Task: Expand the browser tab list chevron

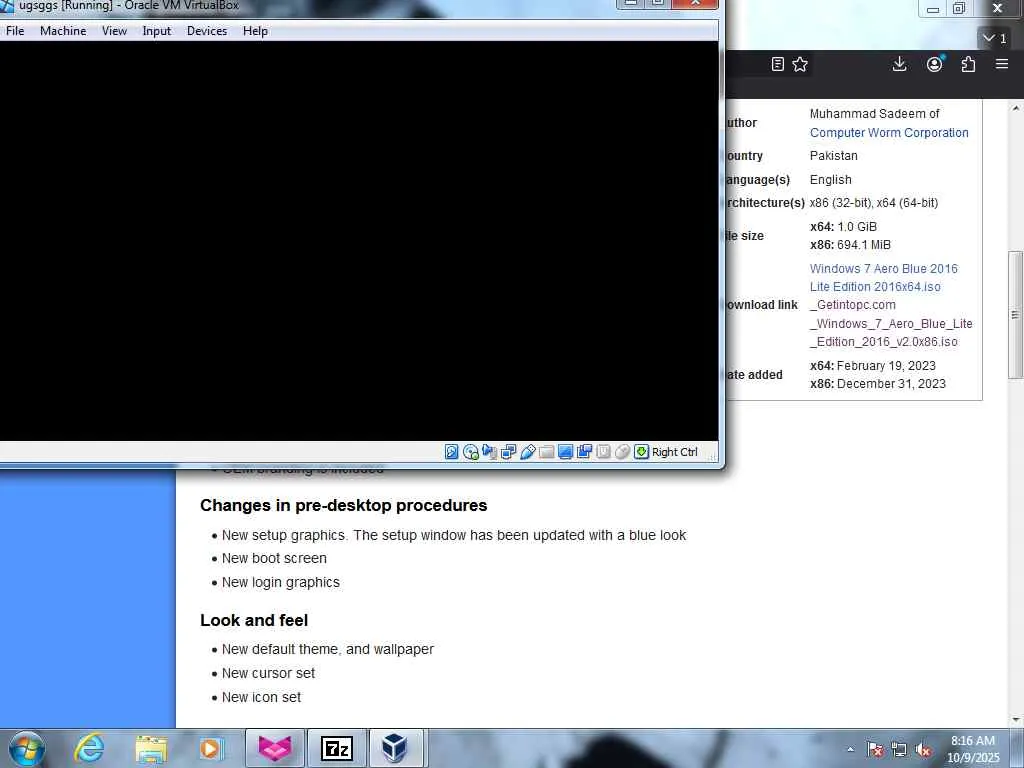Action: click(996, 39)
